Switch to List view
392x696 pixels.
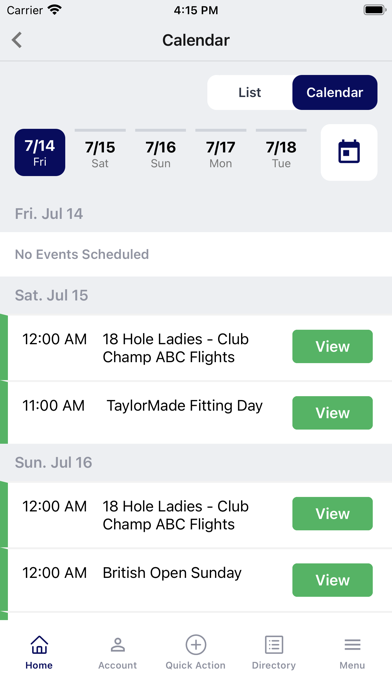click(249, 92)
